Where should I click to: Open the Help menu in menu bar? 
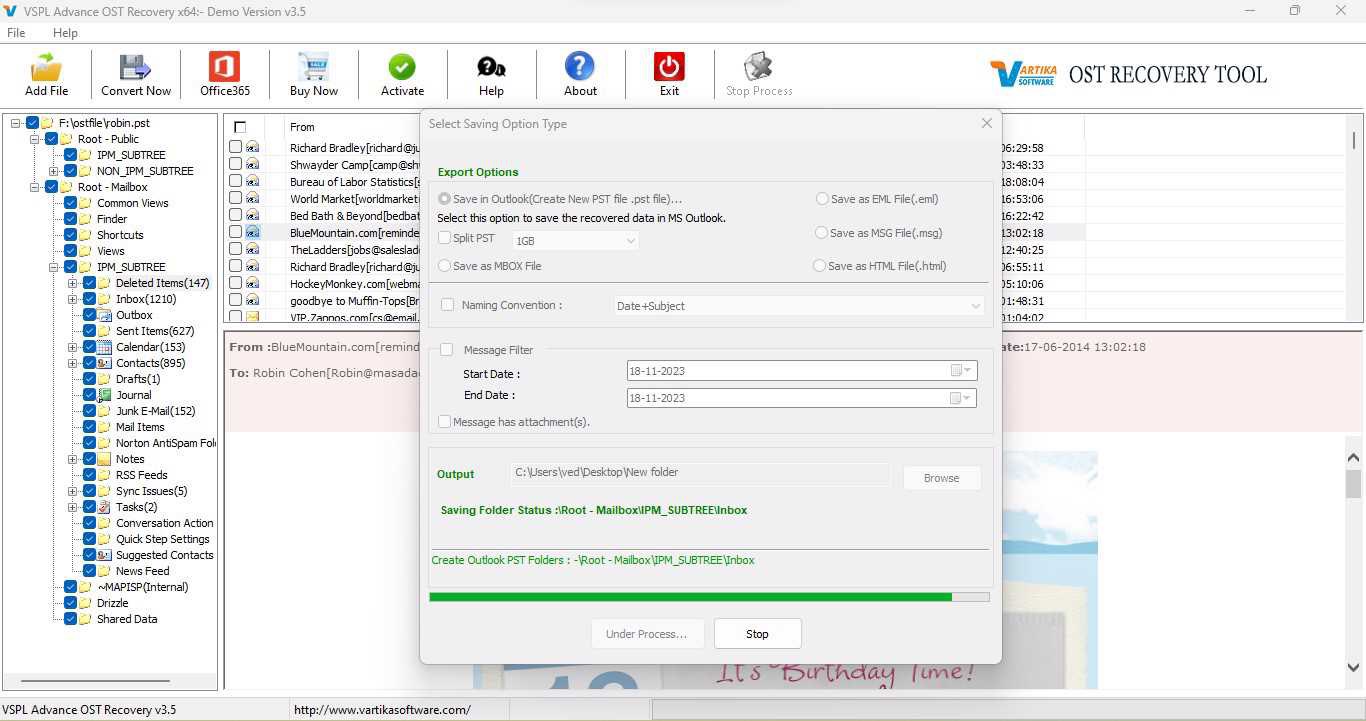(65, 33)
